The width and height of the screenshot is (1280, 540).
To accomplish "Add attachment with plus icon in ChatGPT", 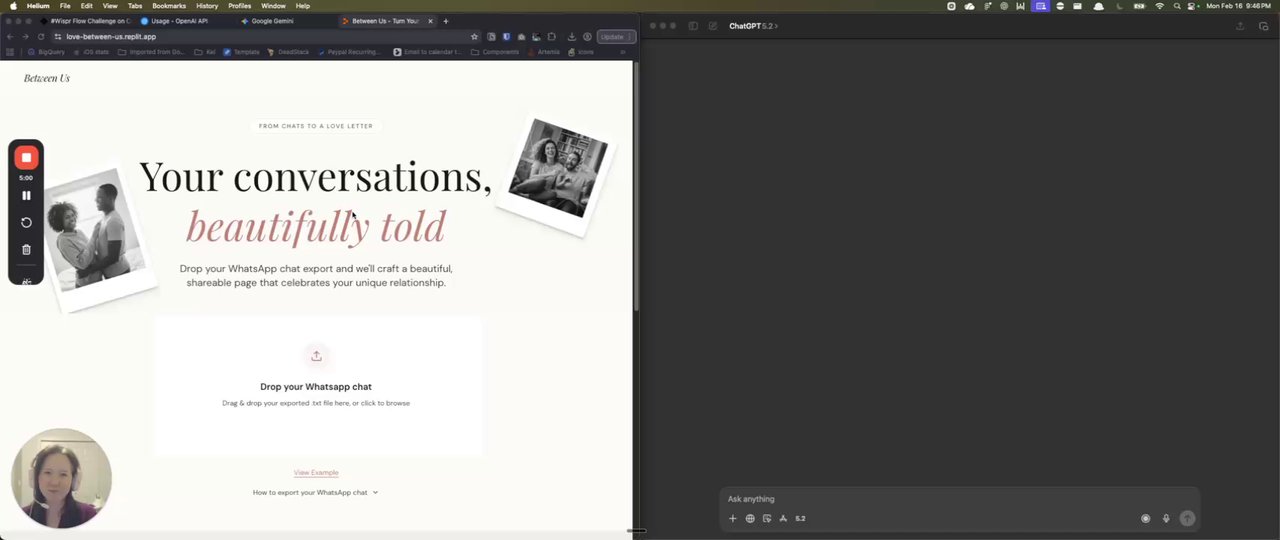I will [733, 518].
